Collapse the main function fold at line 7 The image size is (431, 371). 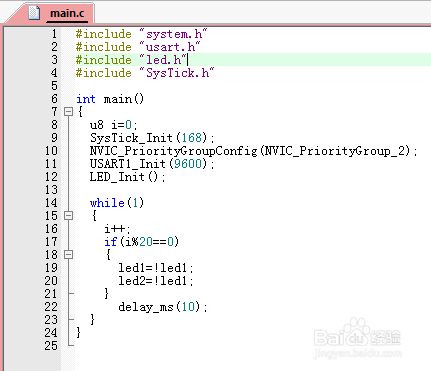click(68, 111)
